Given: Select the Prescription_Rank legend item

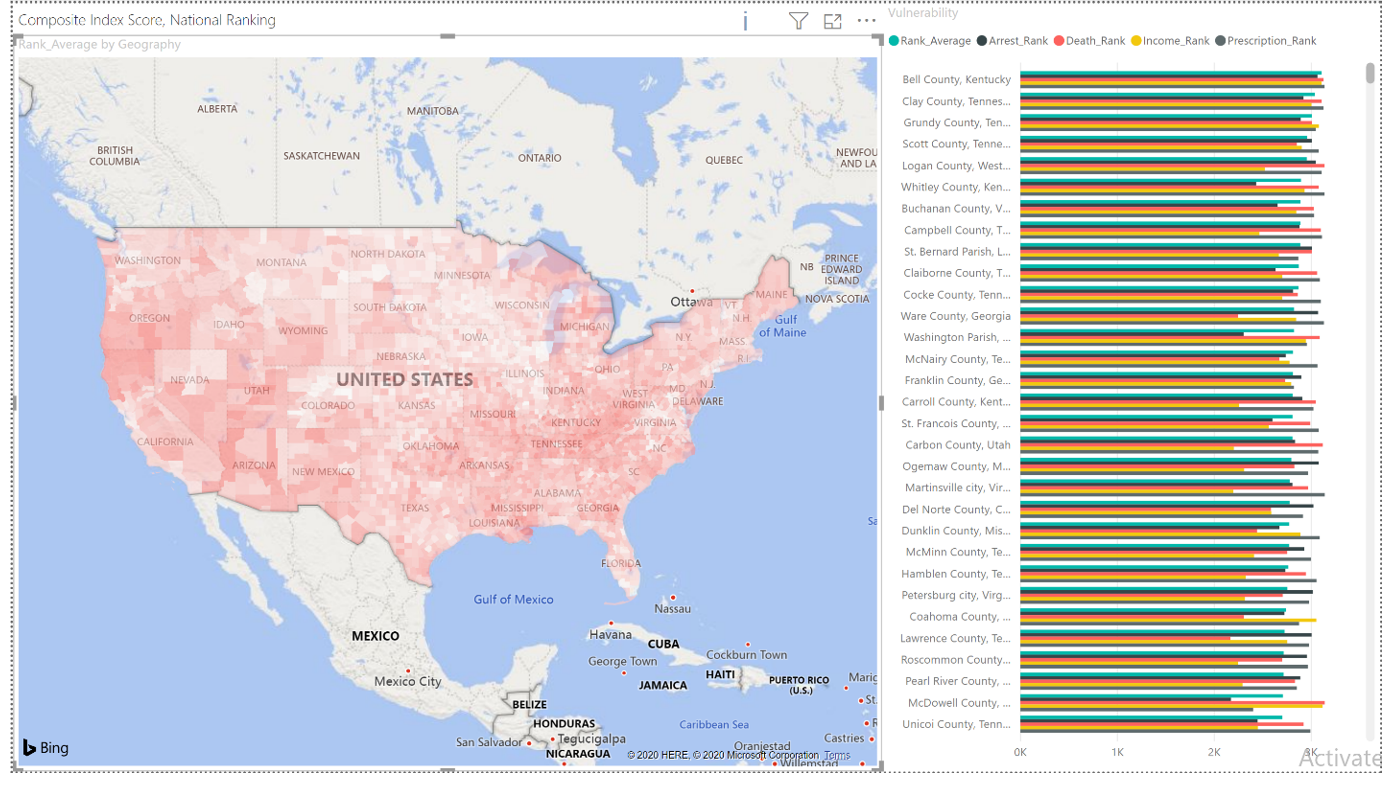Looking at the screenshot, I should (x=1265, y=41).
